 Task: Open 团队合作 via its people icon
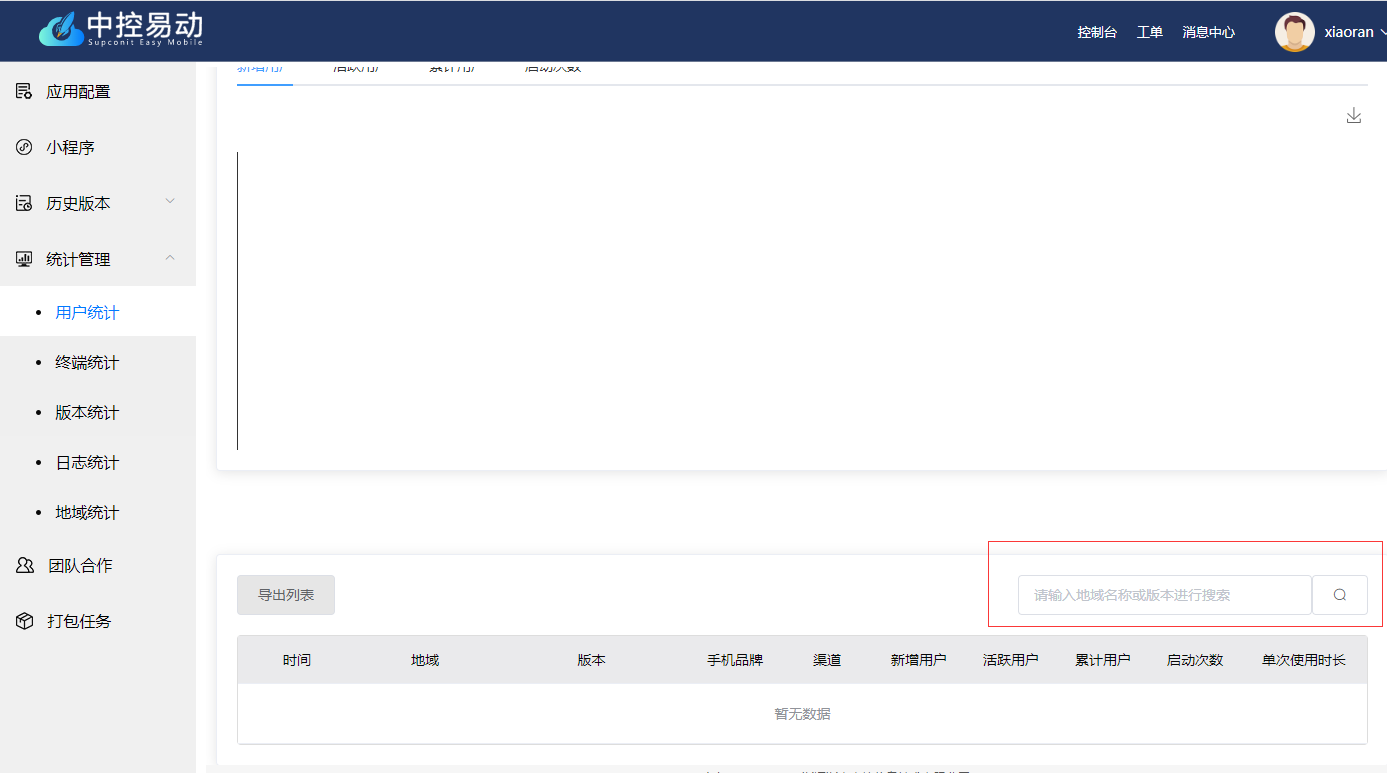pos(25,565)
